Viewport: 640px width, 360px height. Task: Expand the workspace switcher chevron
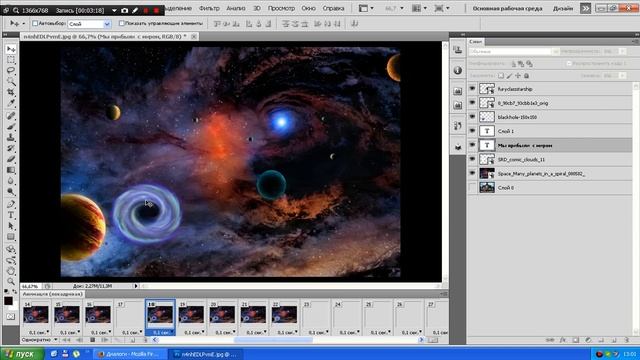pos(585,8)
